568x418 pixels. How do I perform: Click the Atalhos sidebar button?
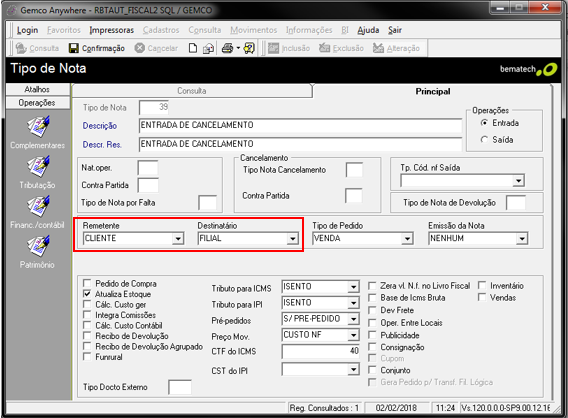(38, 89)
